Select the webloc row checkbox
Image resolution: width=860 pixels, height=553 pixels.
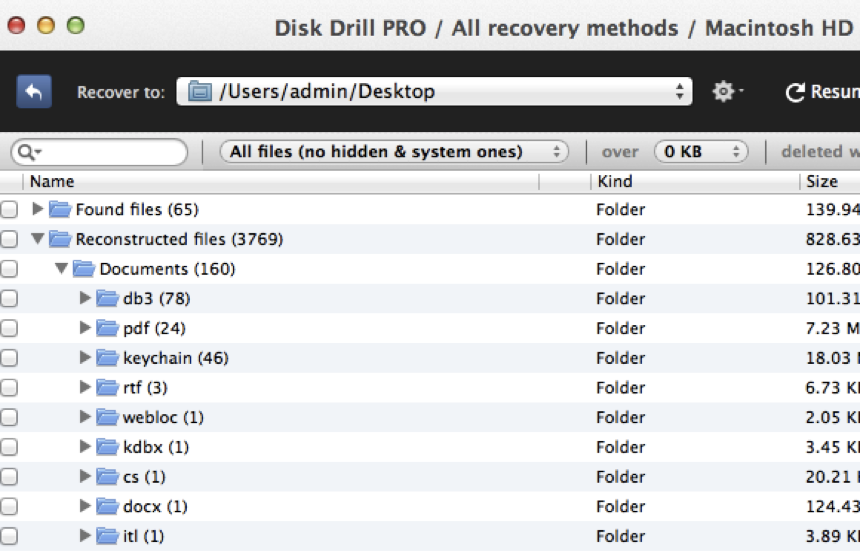click(9, 418)
